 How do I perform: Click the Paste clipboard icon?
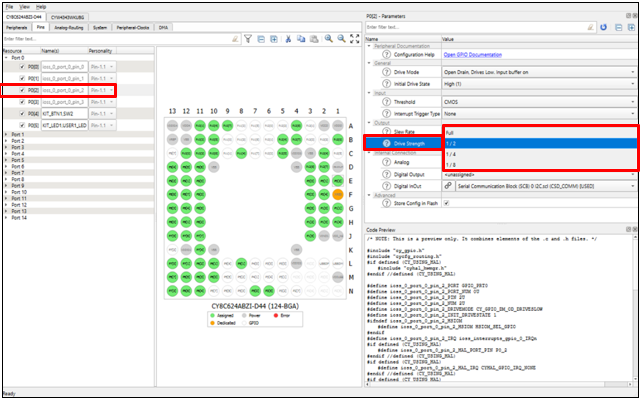click(314, 39)
